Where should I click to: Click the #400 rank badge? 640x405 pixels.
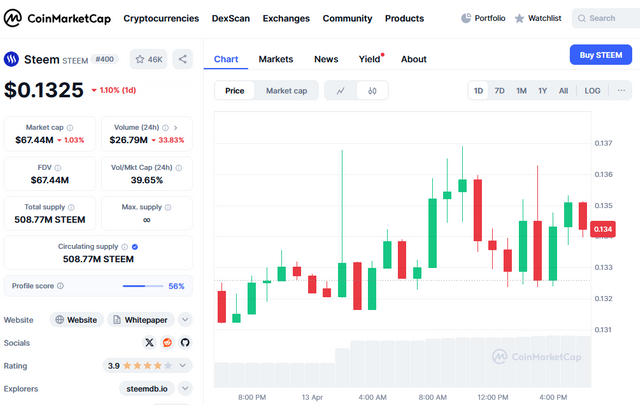104,59
